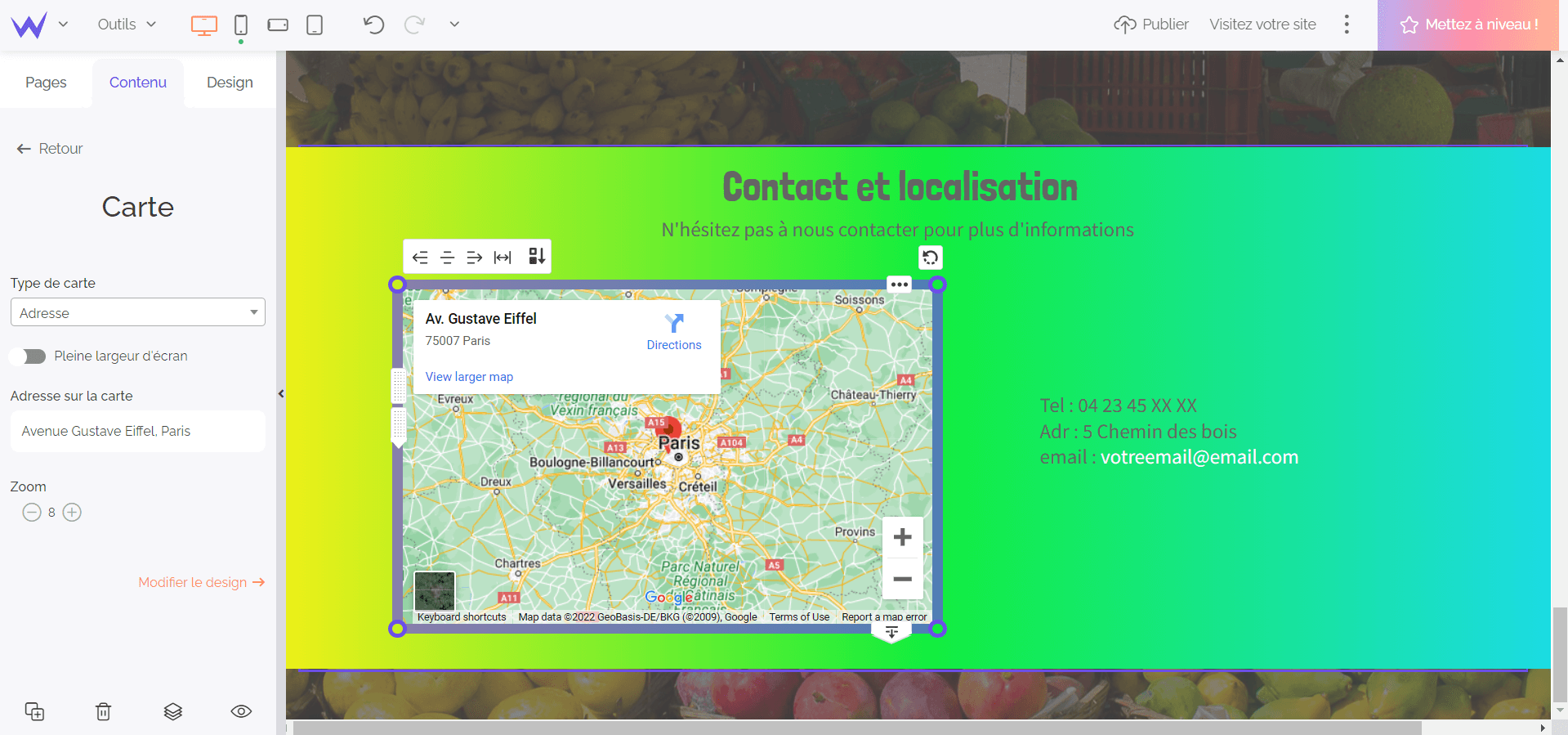
Task: Switch to mobile landscape preview
Action: 278,25
